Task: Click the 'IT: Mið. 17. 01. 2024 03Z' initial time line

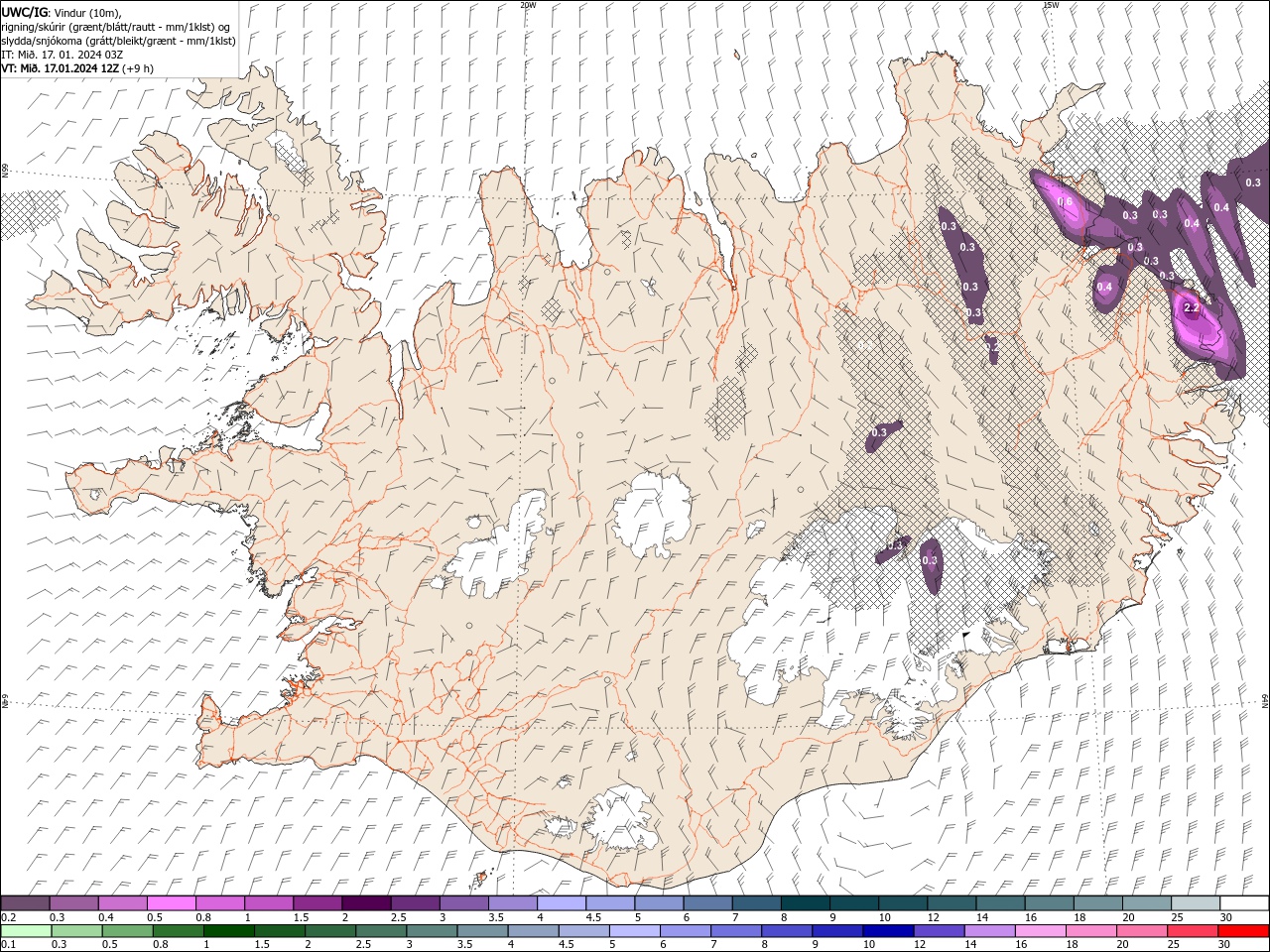Action: pyautogui.click(x=62, y=55)
